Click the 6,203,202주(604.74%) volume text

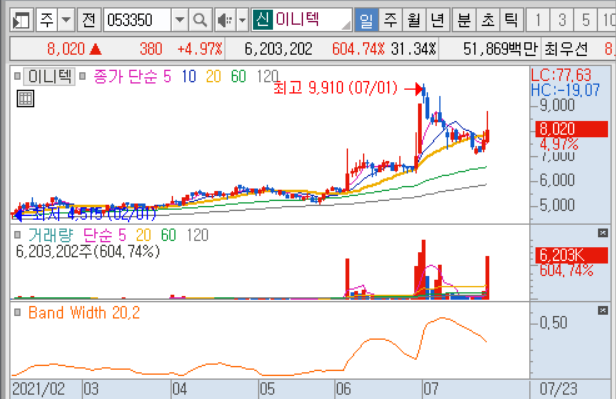[x=88, y=251]
